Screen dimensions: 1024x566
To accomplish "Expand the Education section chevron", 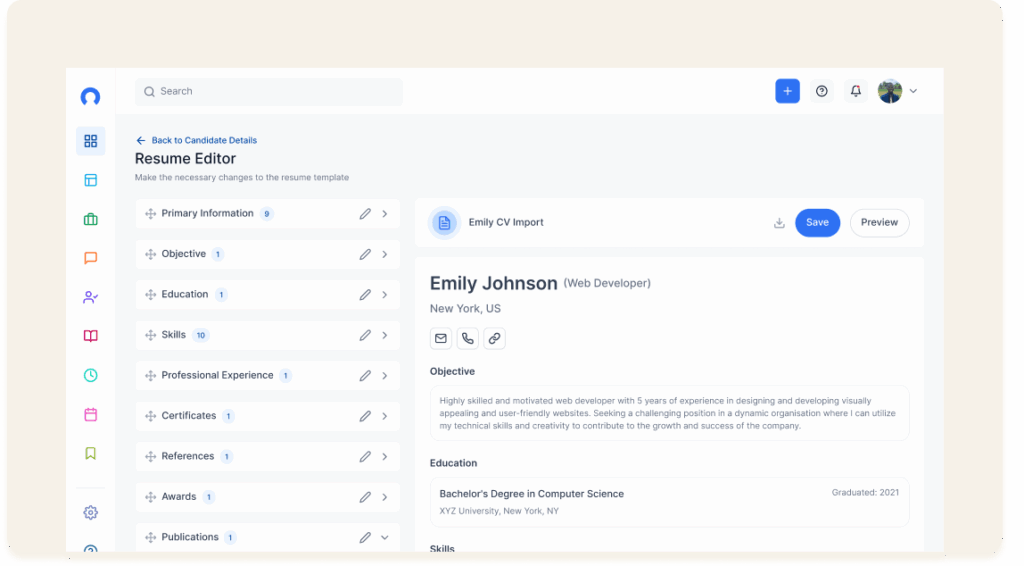I will click(385, 294).
